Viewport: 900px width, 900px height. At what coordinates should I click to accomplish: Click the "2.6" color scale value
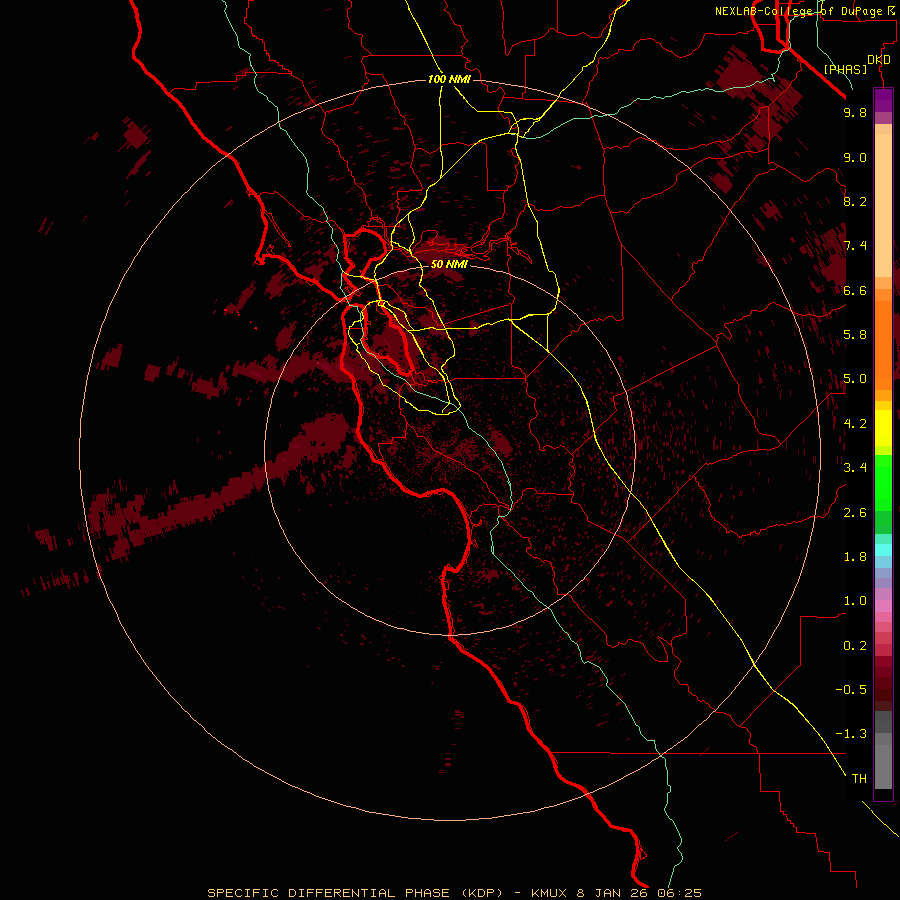[855, 513]
